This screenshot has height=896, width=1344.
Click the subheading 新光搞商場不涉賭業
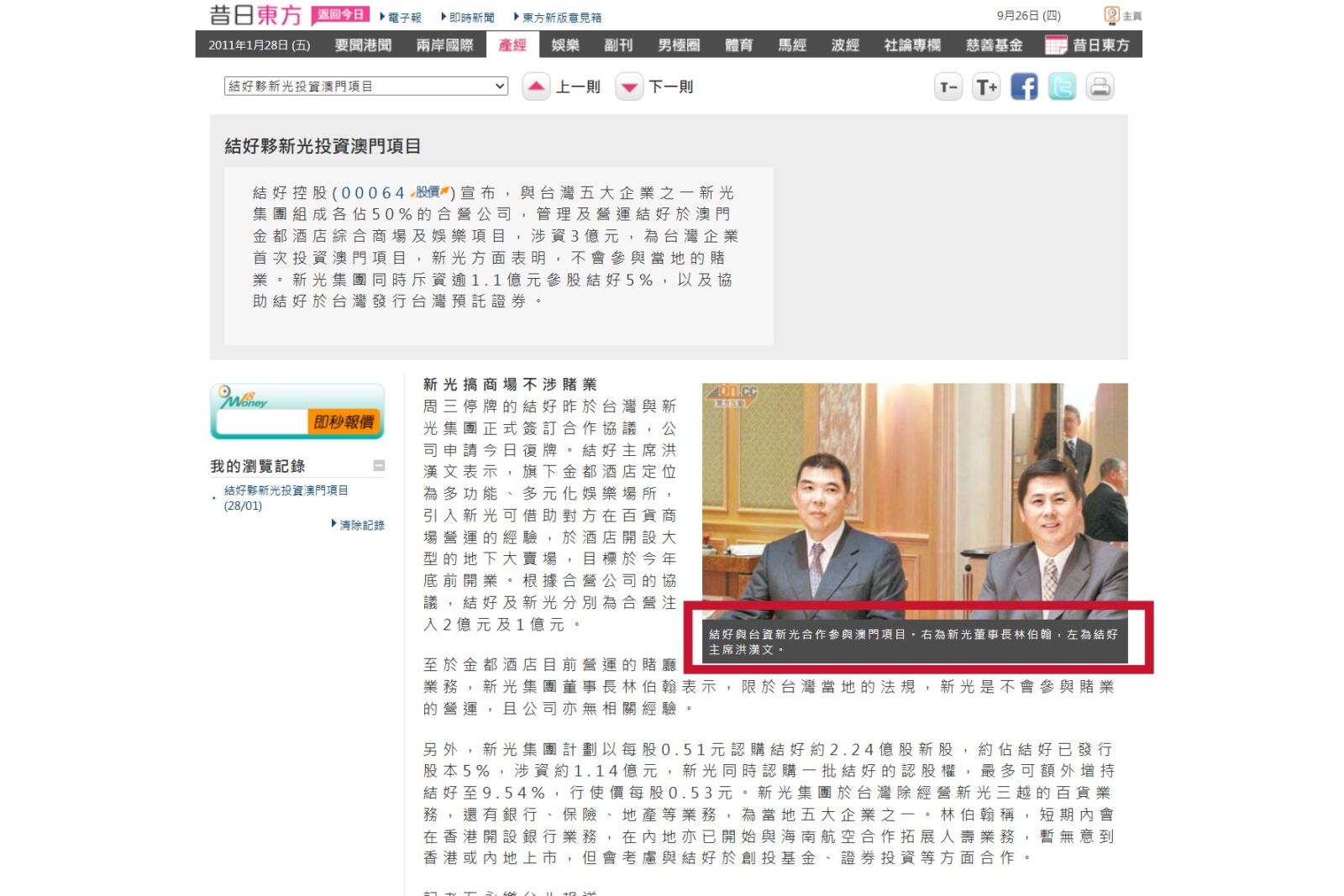510,385
